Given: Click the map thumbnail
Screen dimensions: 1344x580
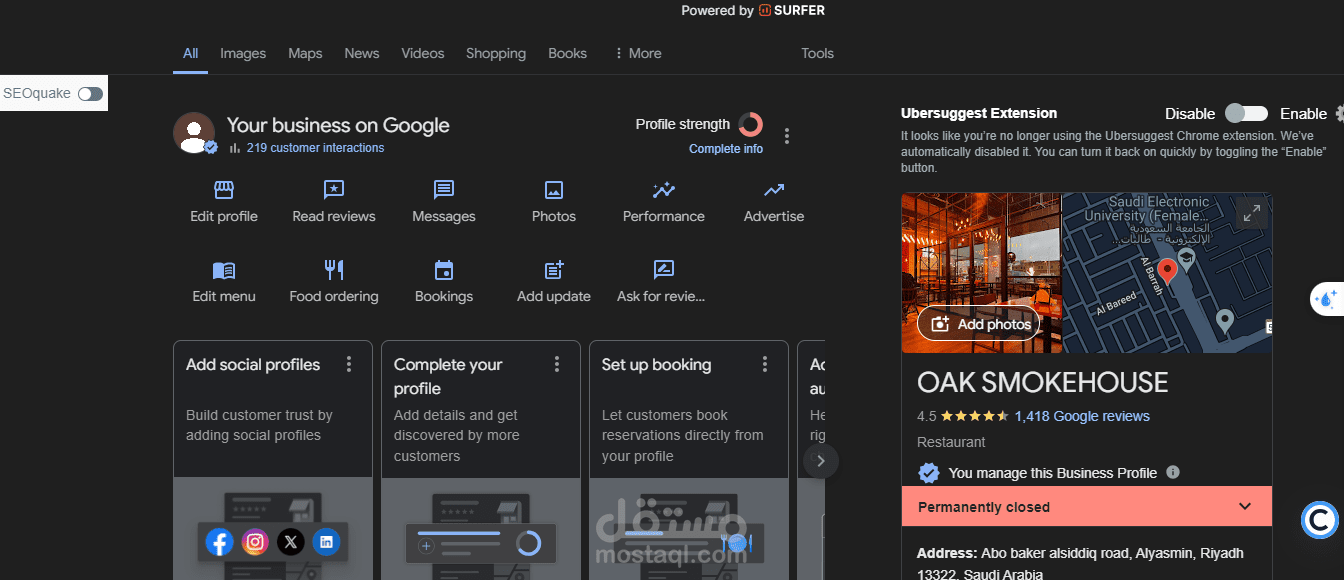Looking at the screenshot, I should (x=1166, y=272).
